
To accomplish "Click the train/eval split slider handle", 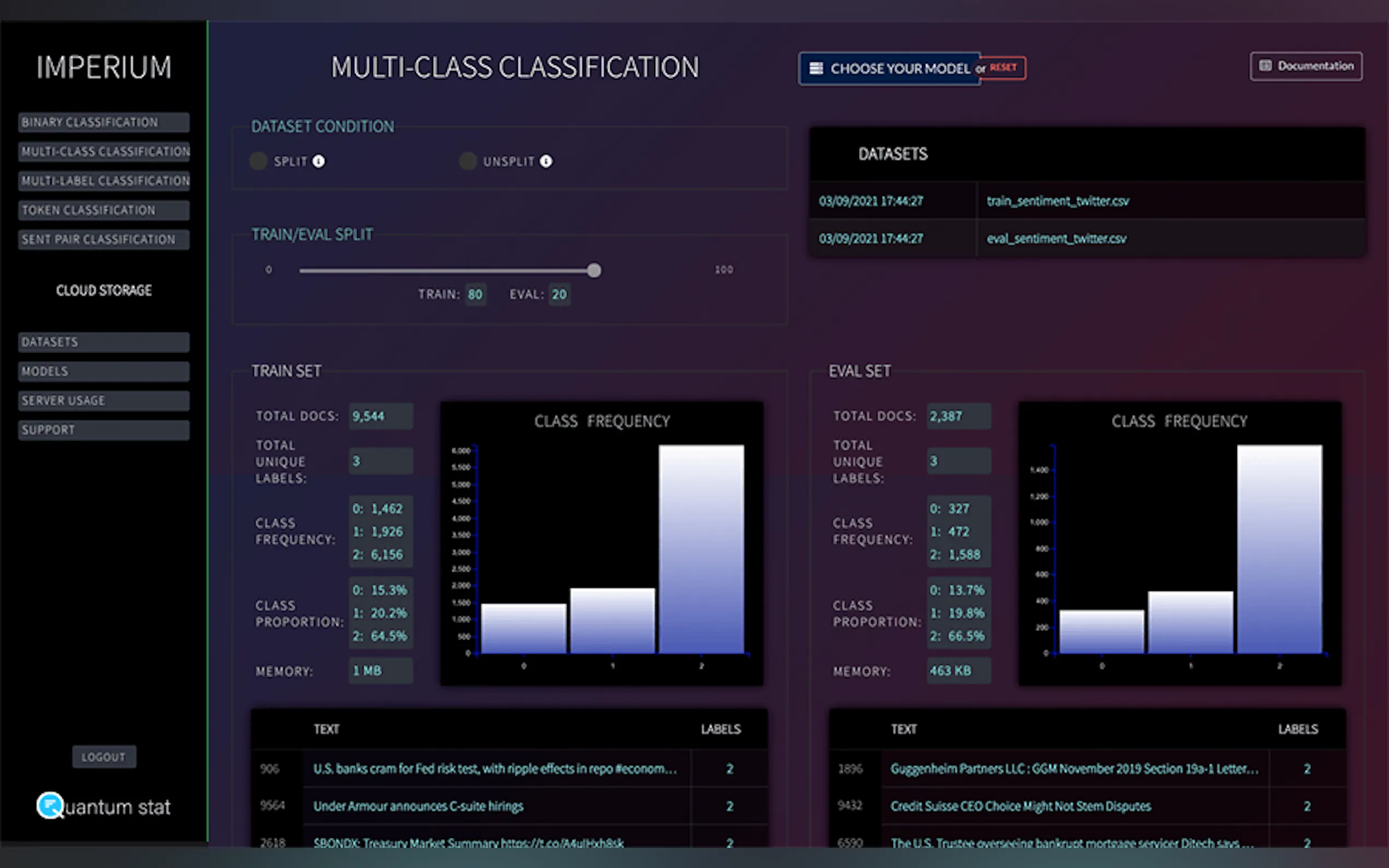I will pos(594,271).
